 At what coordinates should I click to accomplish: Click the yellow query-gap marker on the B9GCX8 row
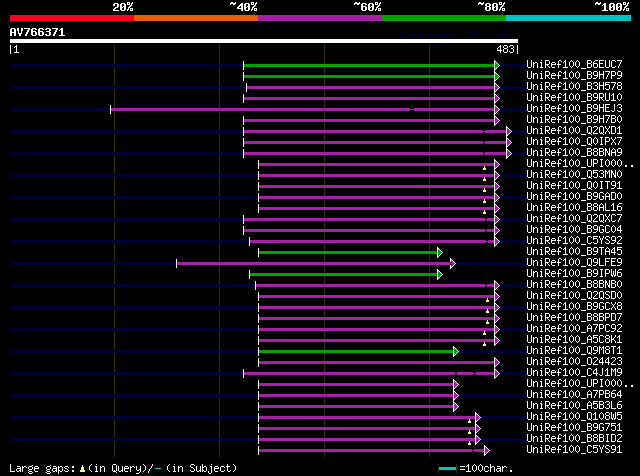[487, 311]
